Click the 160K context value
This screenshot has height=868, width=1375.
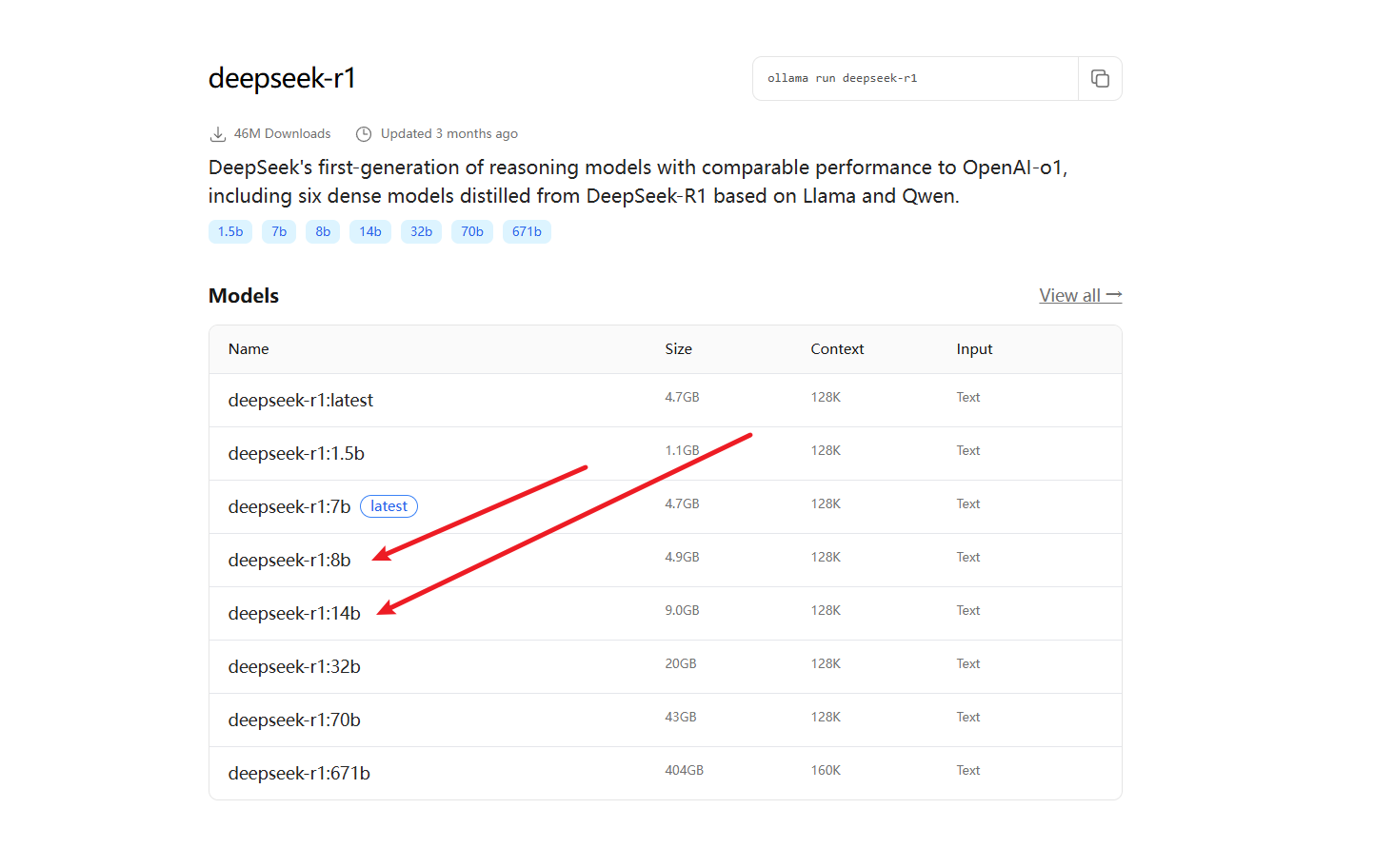pyautogui.click(x=826, y=770)
